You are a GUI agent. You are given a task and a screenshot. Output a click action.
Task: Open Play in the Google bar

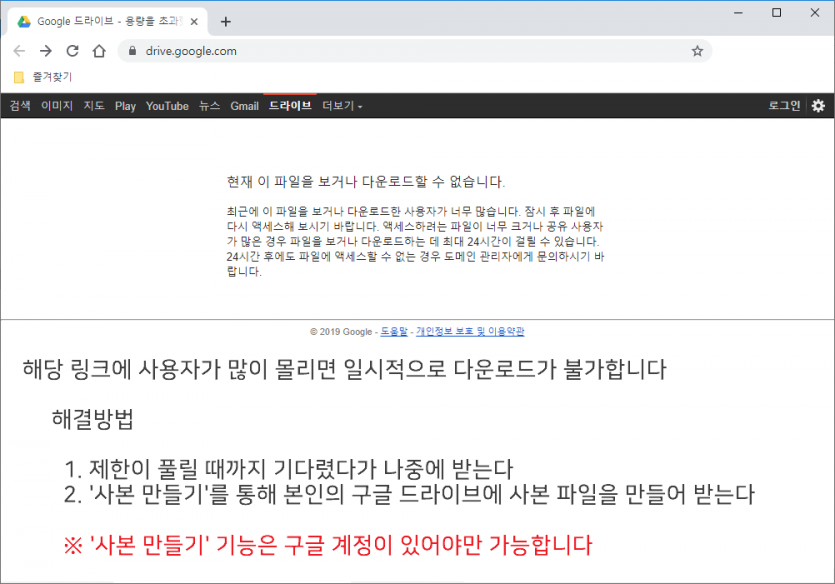pos(126,106)
